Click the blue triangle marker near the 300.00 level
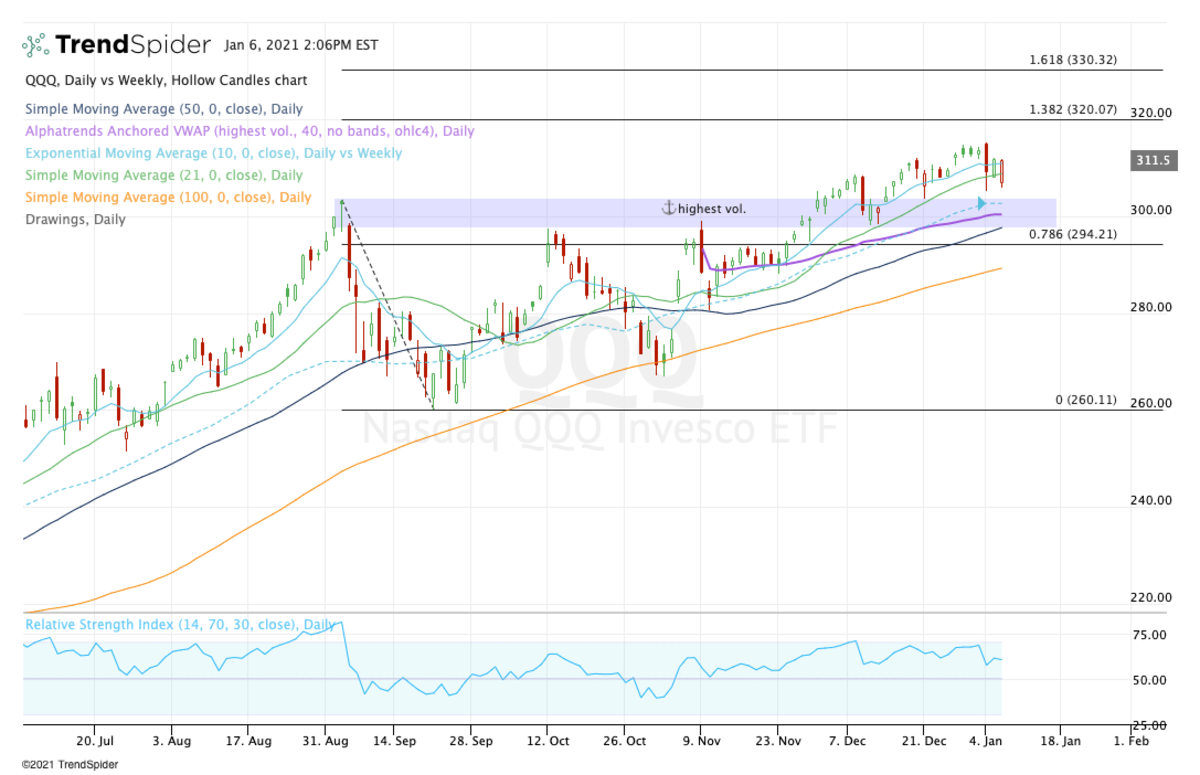 tap(981, 204)
